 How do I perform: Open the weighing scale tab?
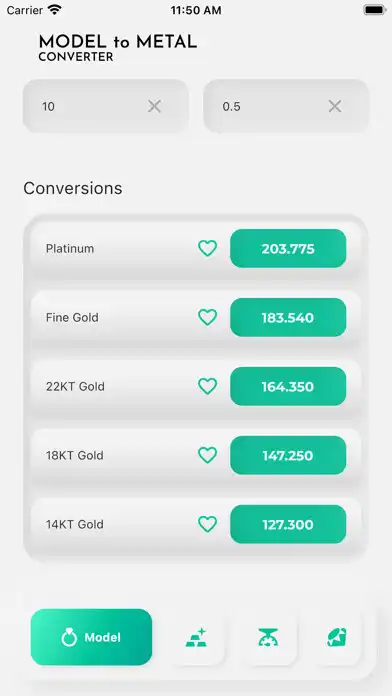point(268,637)
